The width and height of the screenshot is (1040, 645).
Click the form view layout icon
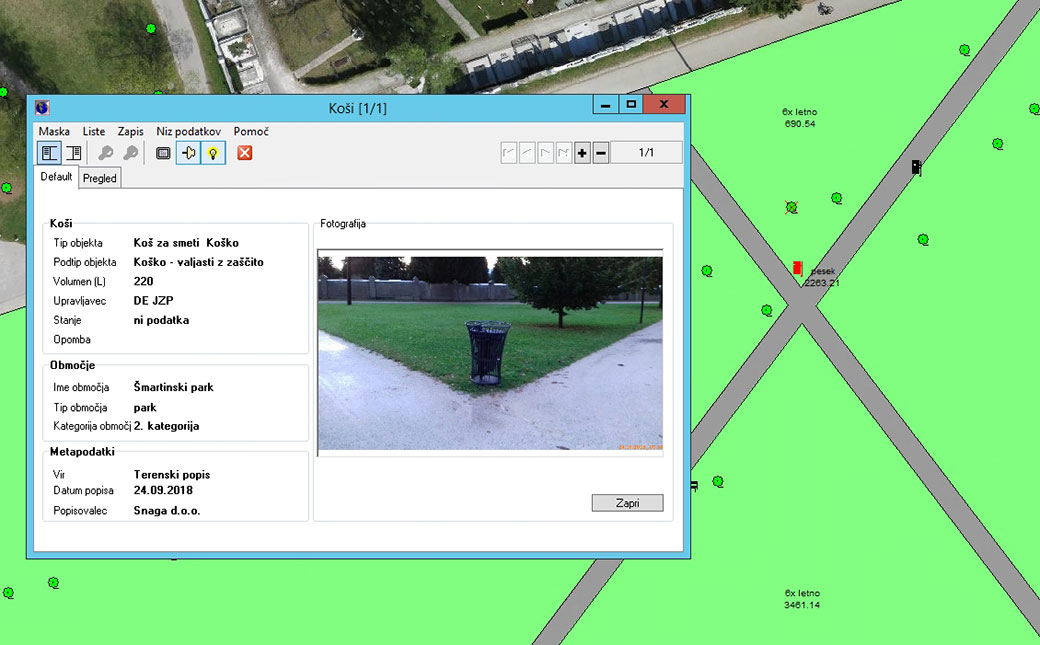click(x=48, y=153)
